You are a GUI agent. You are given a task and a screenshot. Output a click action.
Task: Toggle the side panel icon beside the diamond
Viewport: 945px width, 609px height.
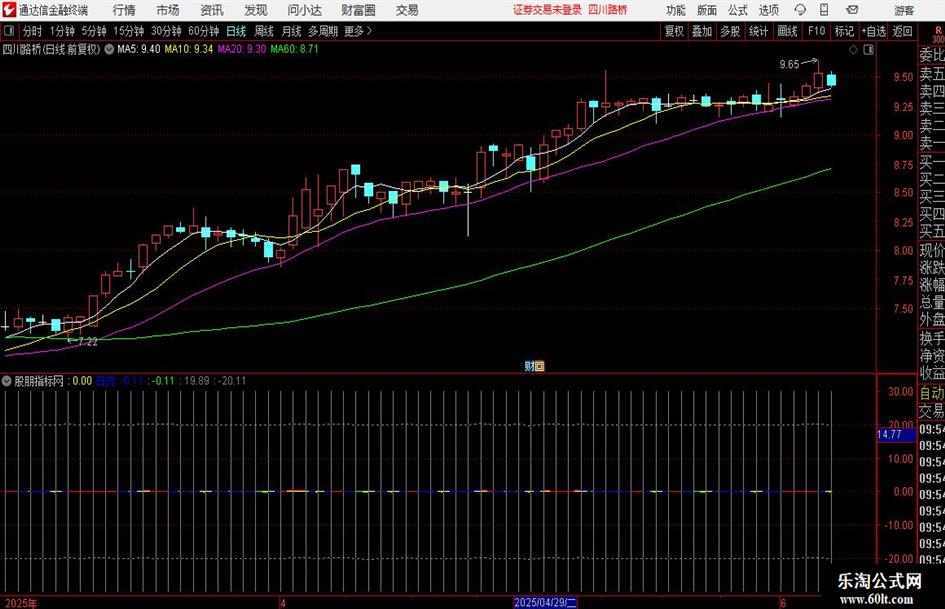[868, 50]
